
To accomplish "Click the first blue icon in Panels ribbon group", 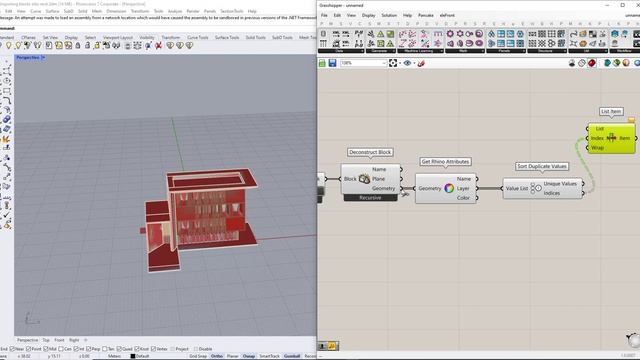I will point(491,34).
